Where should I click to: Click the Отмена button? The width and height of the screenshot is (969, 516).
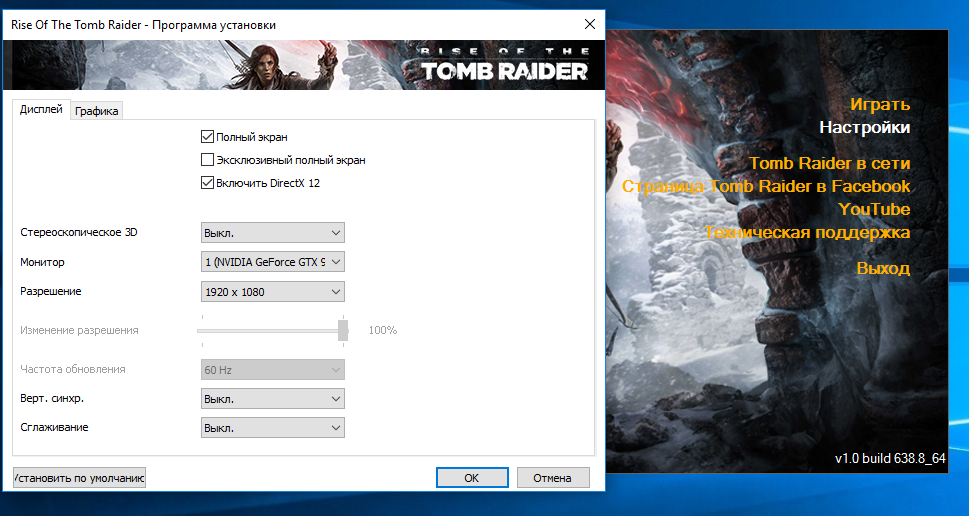coord(552,478)
